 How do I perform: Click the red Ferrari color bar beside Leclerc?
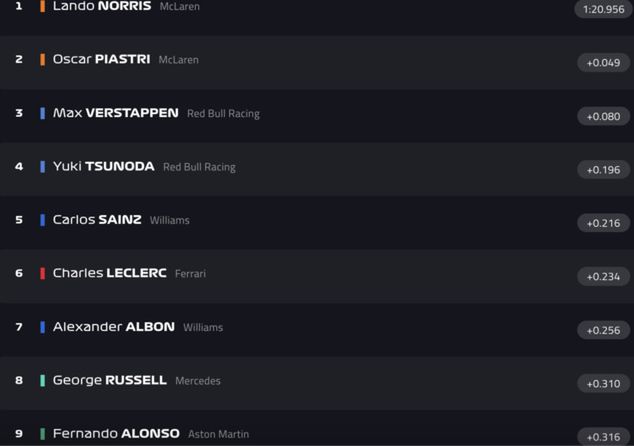(43, 273)
